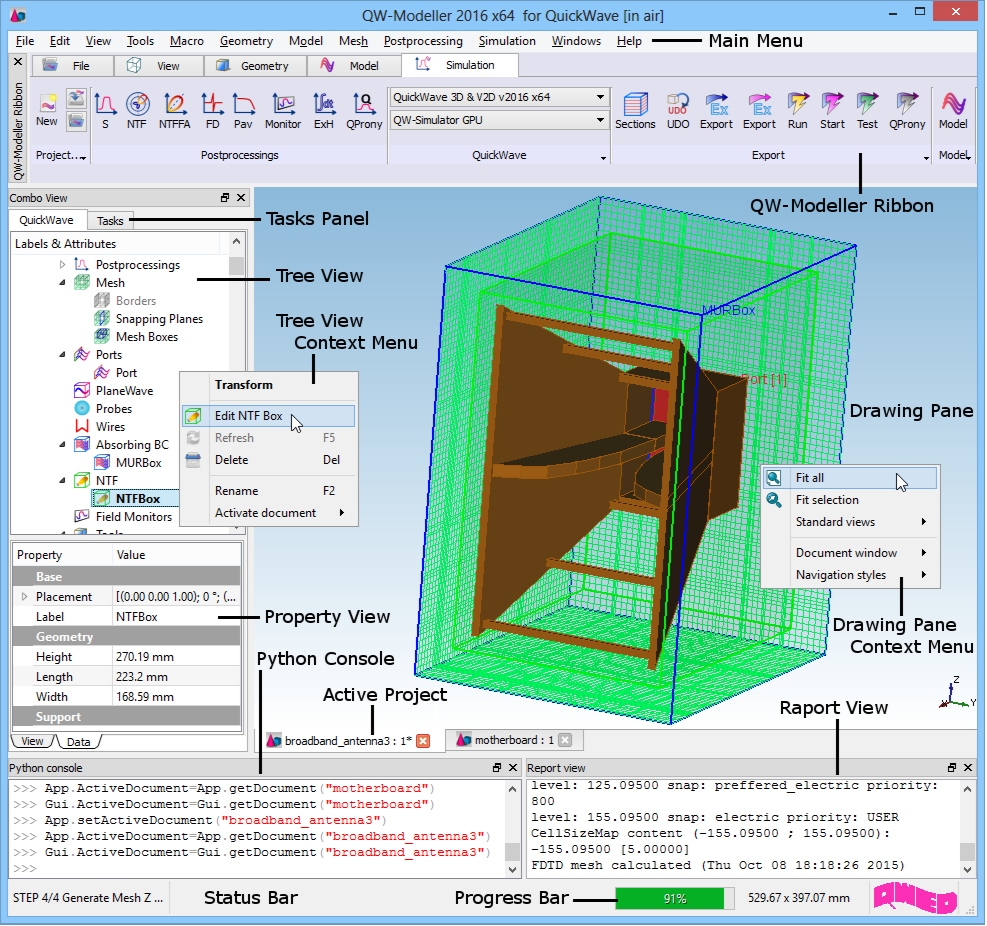The image size is (987, 926).
Task: Open Sections in the Export group
Action: [635, 110]
